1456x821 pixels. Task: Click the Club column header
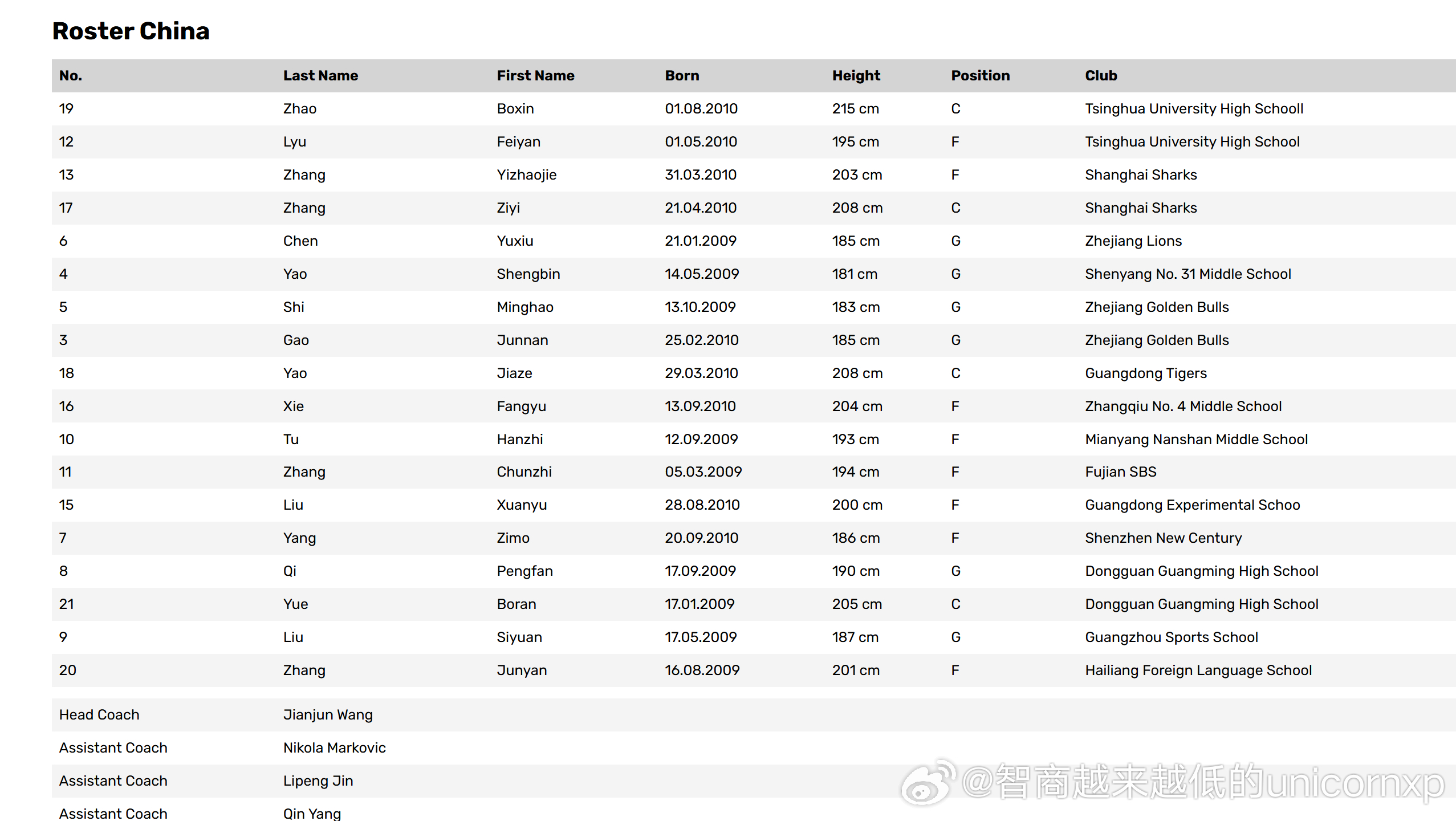pos(1101,75)
